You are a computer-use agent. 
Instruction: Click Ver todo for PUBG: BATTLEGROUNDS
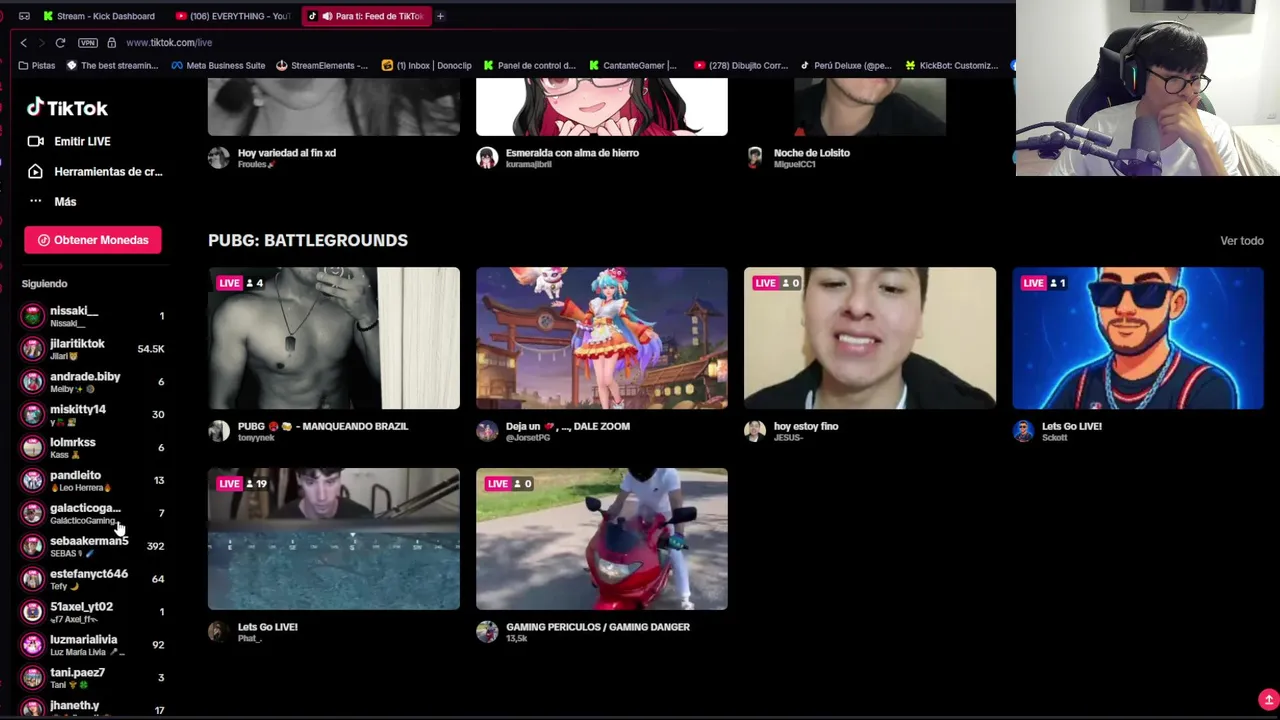point(1241,241)
